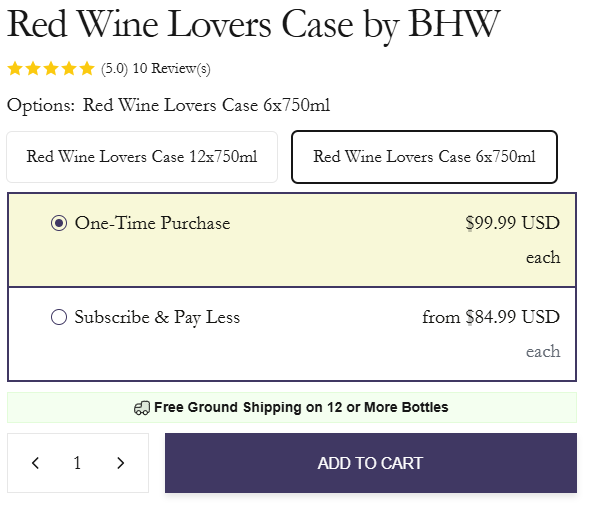Open the 10 Review(s) link
The height and width of the screenshot is (507, 606).
(x=171, y=69)
